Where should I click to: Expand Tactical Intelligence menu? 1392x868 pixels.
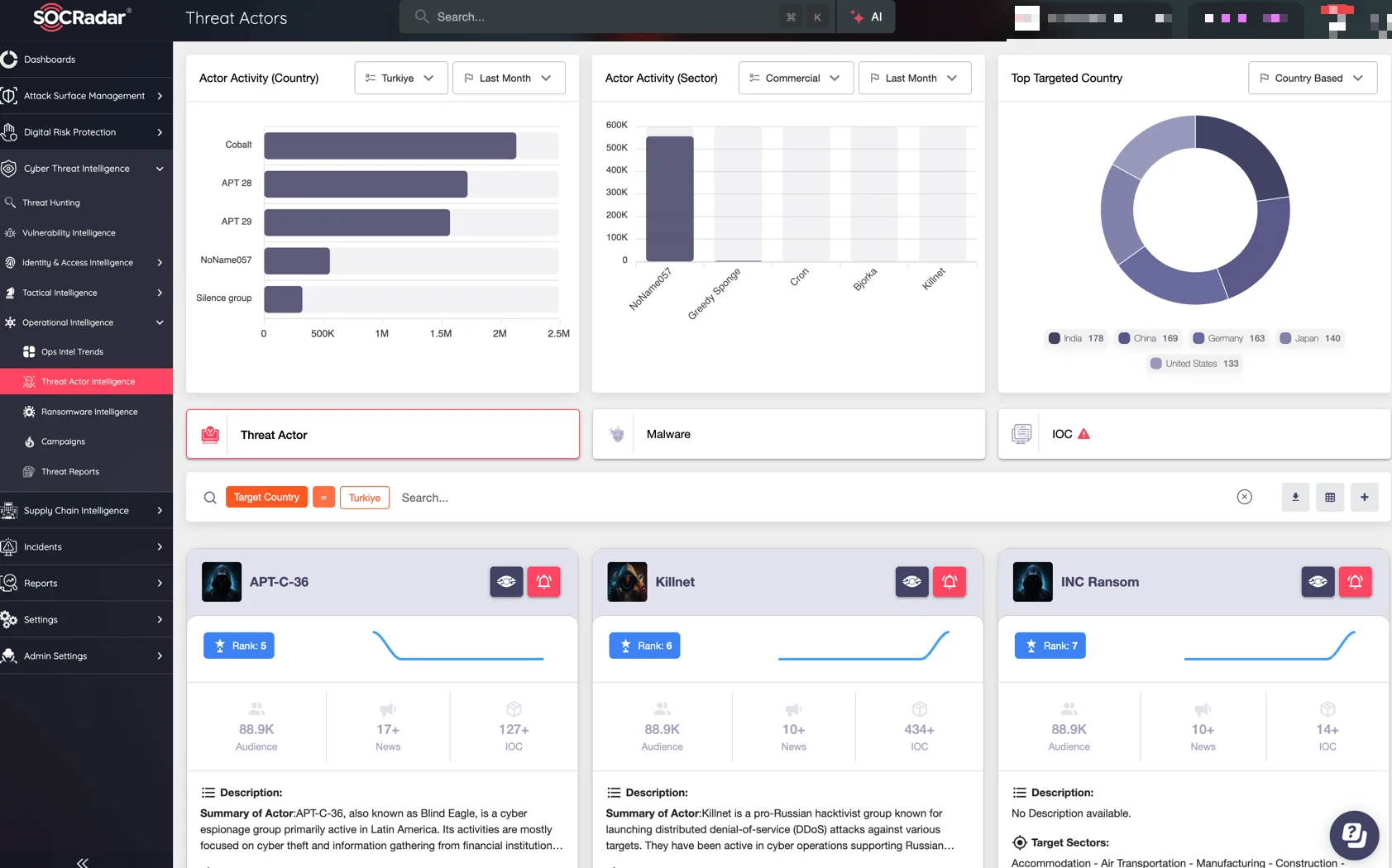tap(86, 293)
